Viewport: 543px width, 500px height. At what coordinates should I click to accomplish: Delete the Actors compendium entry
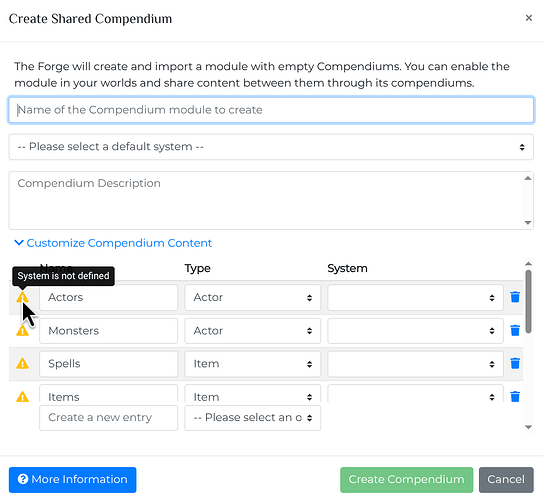(515, 297)
